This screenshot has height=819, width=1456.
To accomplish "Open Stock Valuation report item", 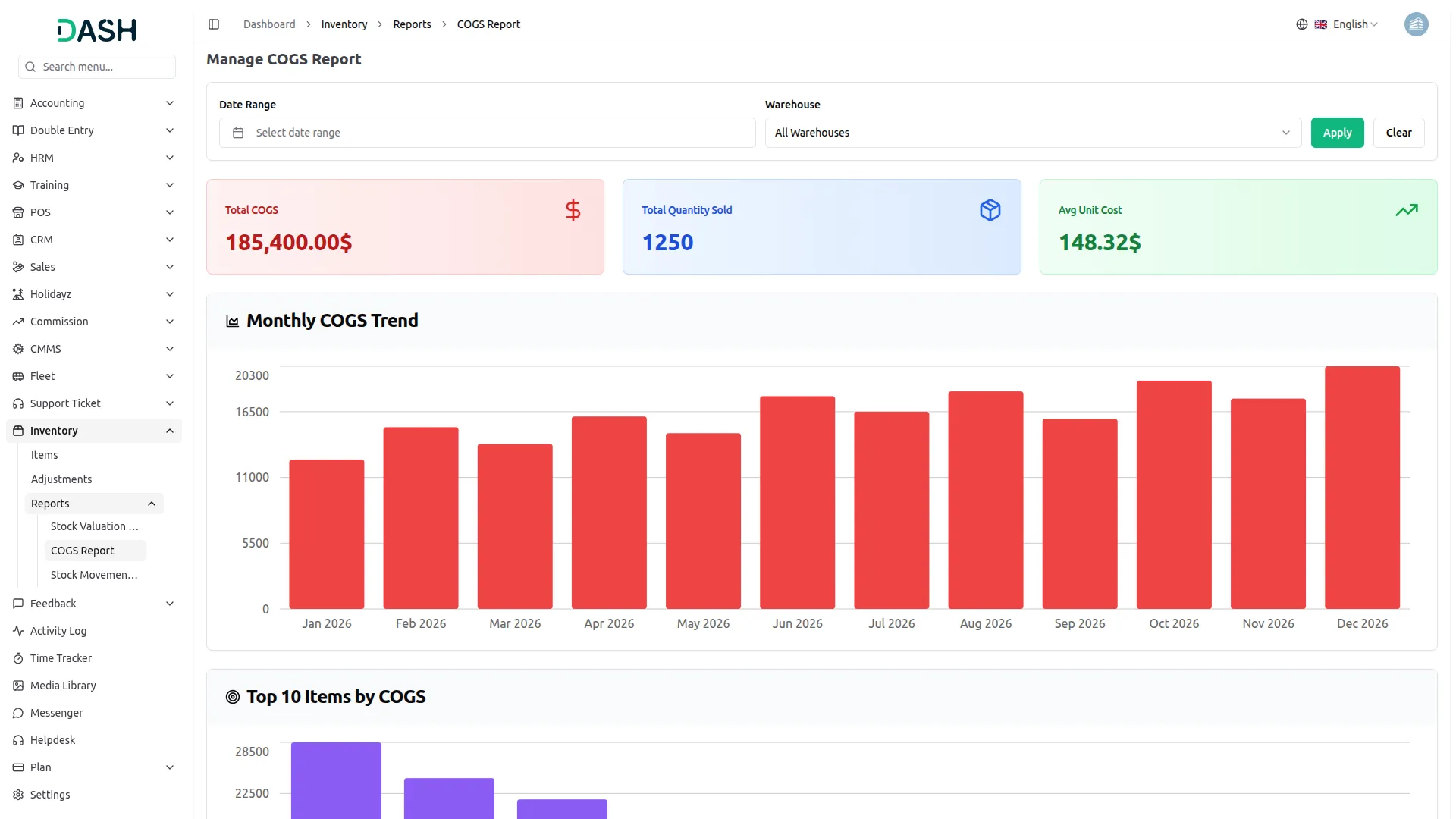I will 94,526.
